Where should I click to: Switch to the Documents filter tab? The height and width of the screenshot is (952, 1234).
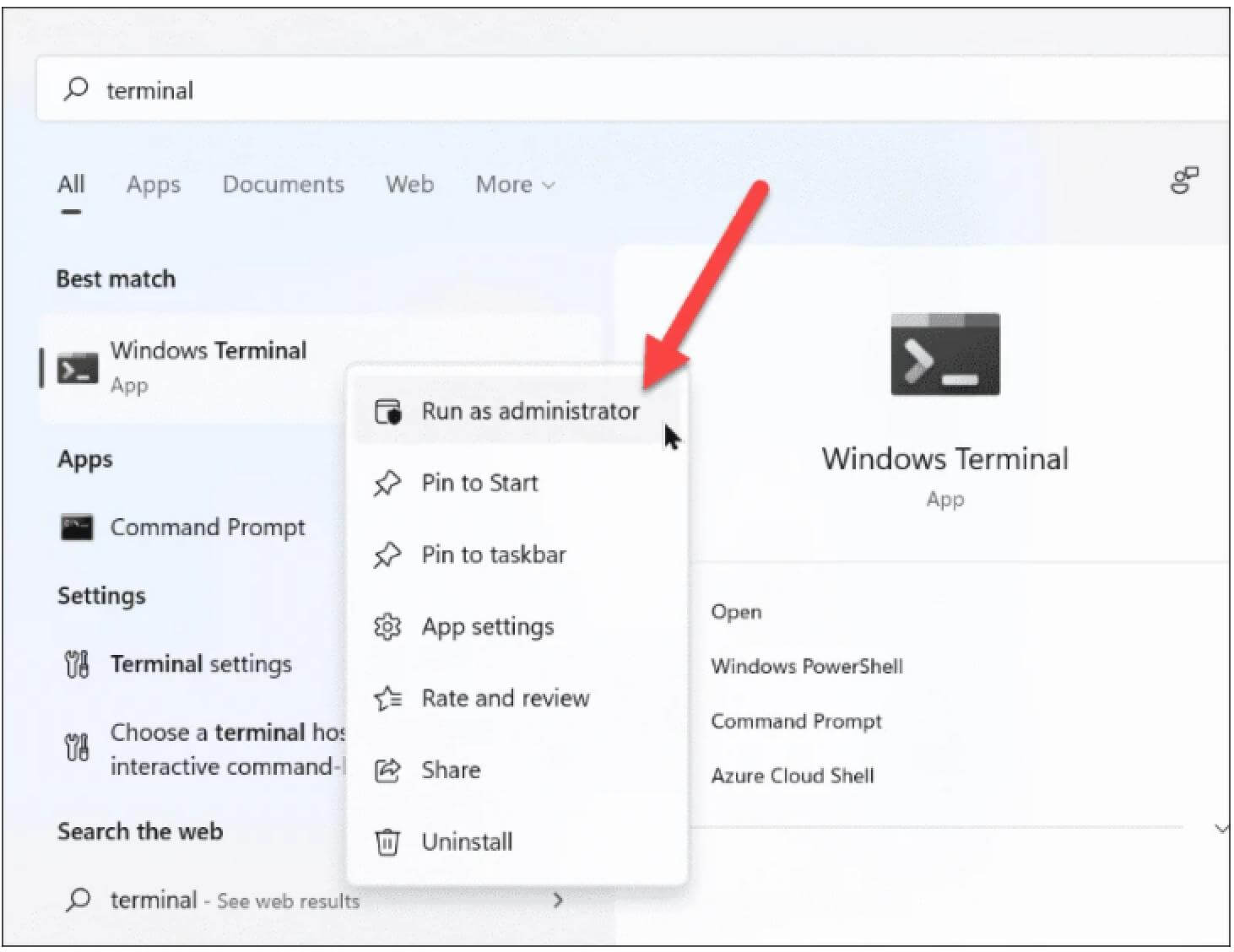click(x=283, y=185)
